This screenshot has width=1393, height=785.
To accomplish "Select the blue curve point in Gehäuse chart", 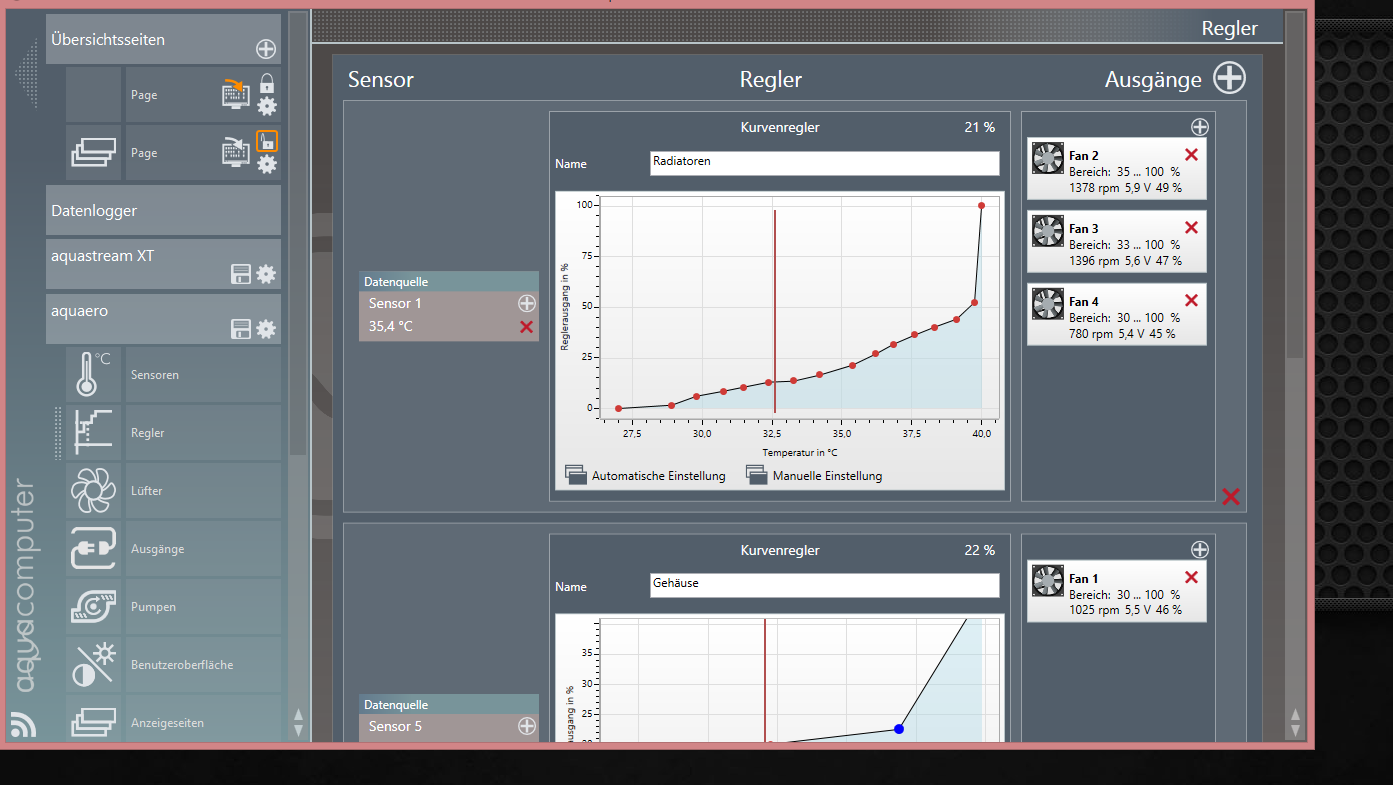I will pos(899,729).
